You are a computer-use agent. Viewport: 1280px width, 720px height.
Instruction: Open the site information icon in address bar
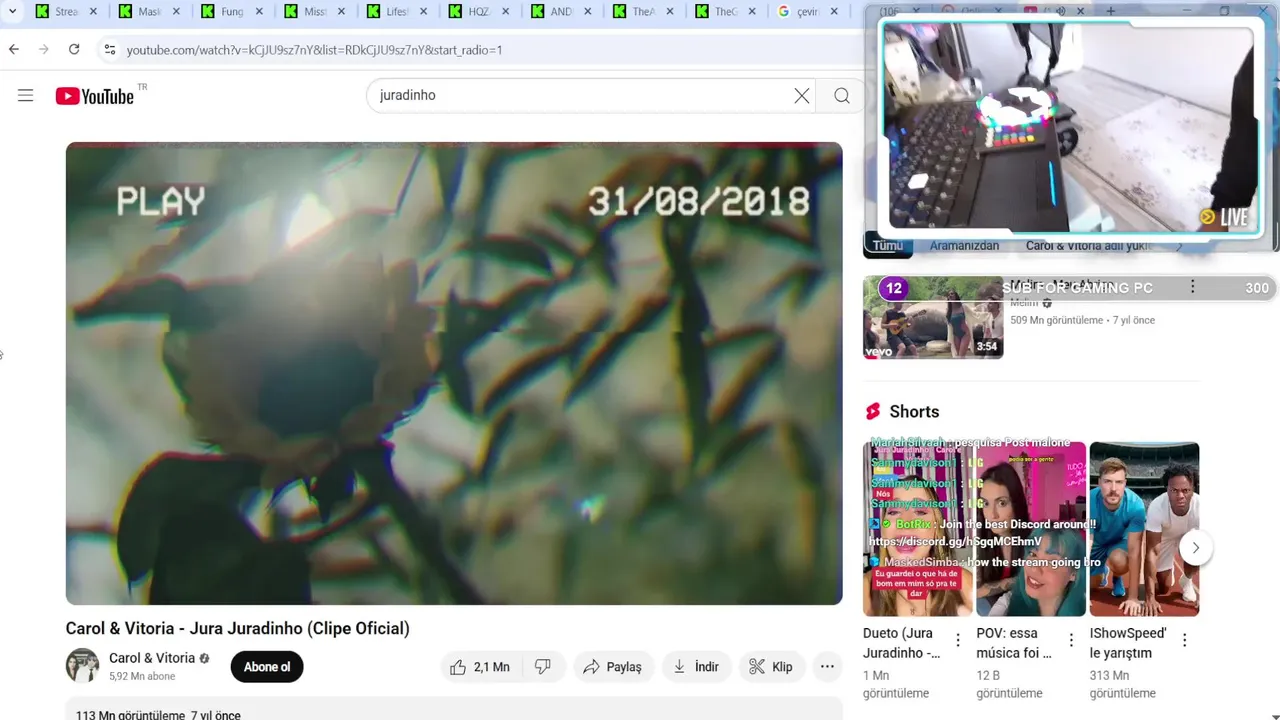pos(109,49)
